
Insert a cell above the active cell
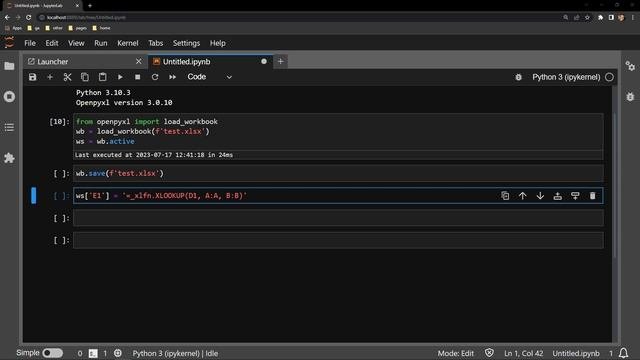(558, 196)
